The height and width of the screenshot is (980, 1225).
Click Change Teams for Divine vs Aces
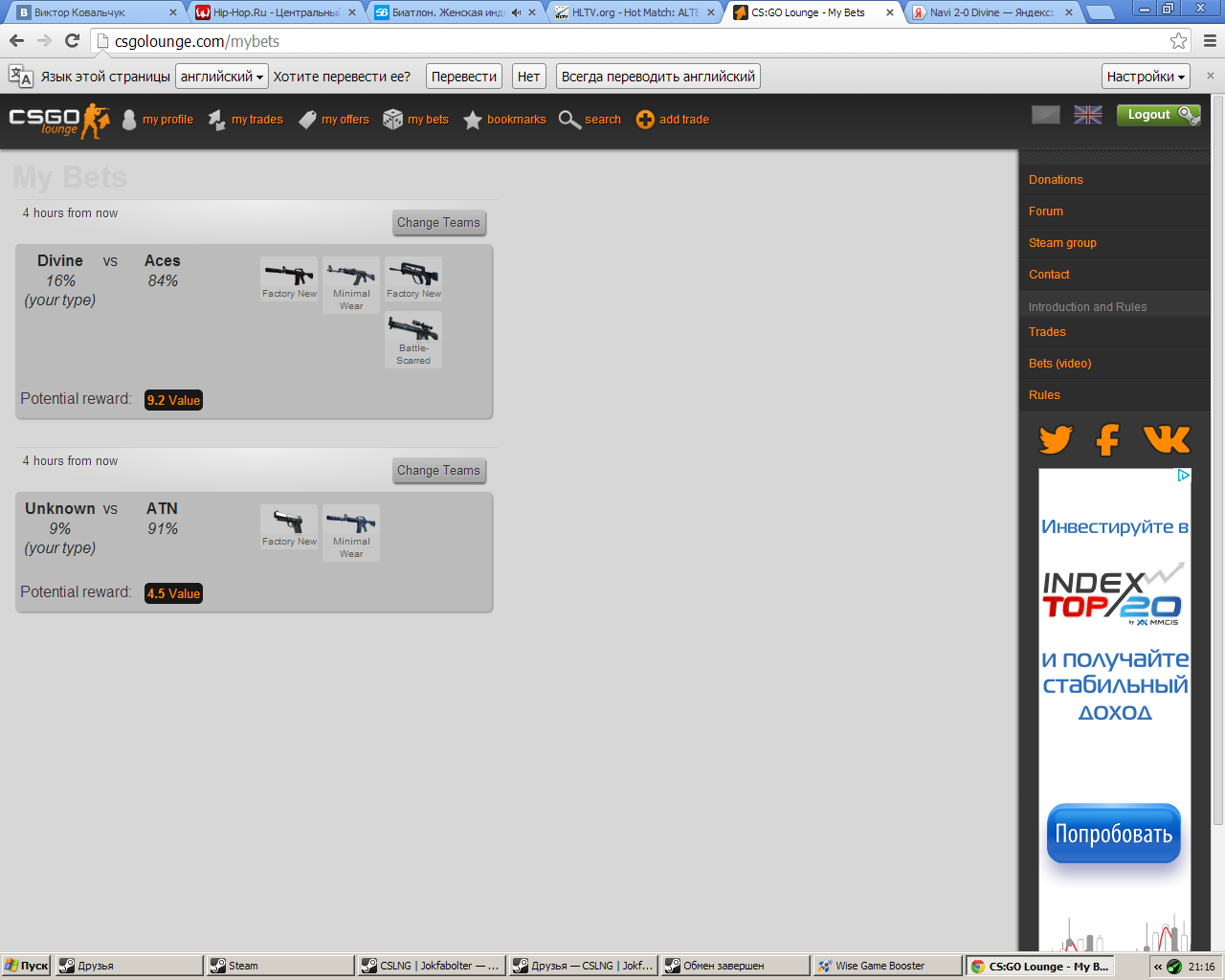point(438,223)
